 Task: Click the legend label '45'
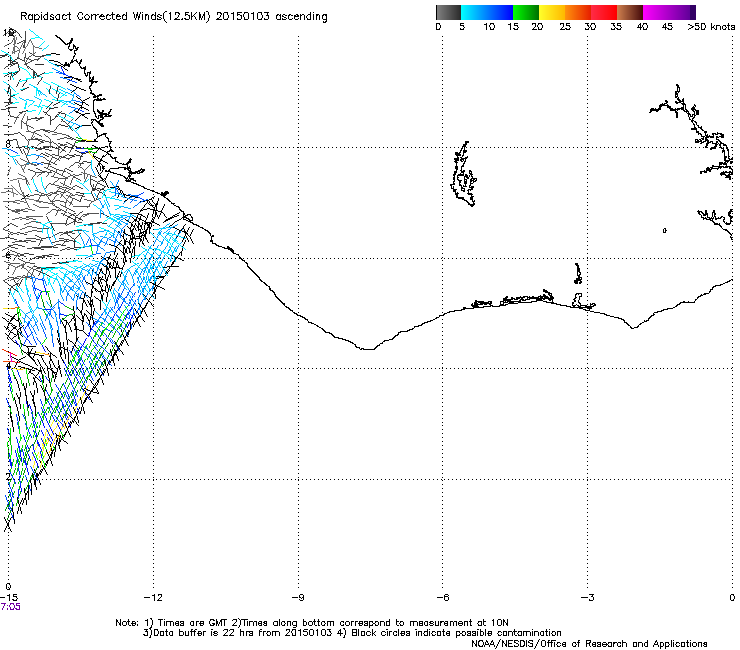pos(667,27)
